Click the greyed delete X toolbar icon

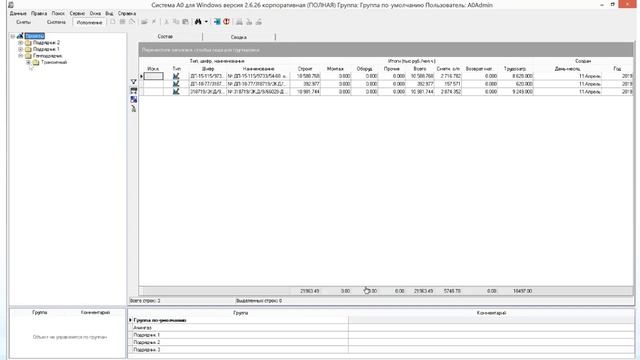tap(154, 22)
